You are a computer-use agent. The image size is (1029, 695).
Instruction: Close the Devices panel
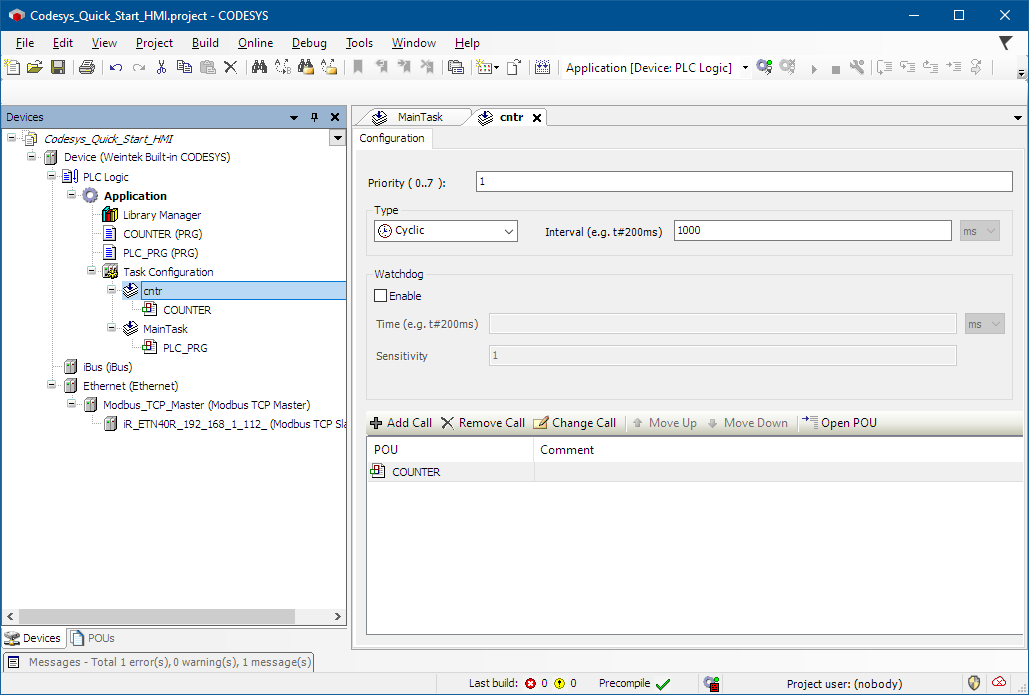coord(335,117)
